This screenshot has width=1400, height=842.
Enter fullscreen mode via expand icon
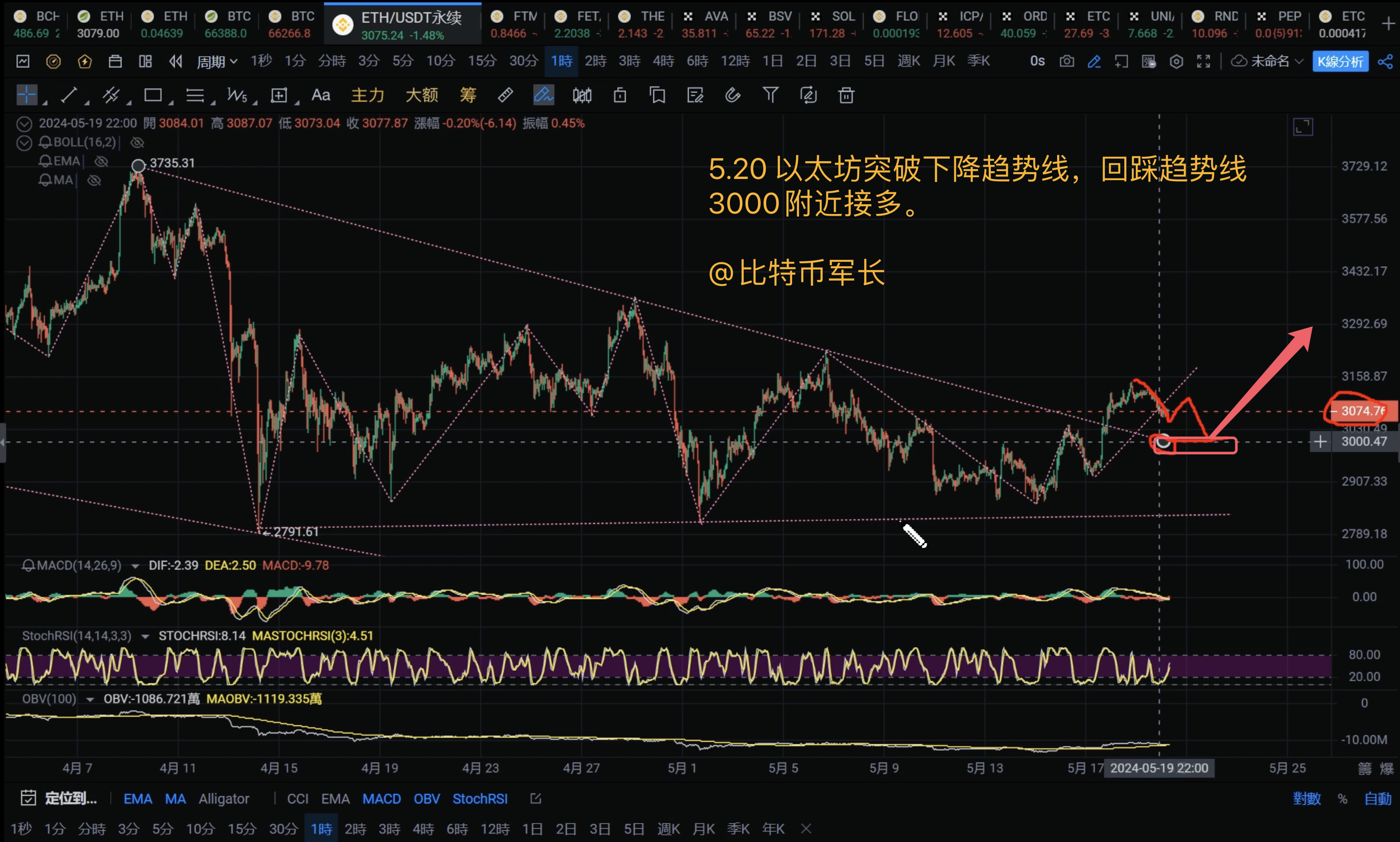pos(1203,61)
